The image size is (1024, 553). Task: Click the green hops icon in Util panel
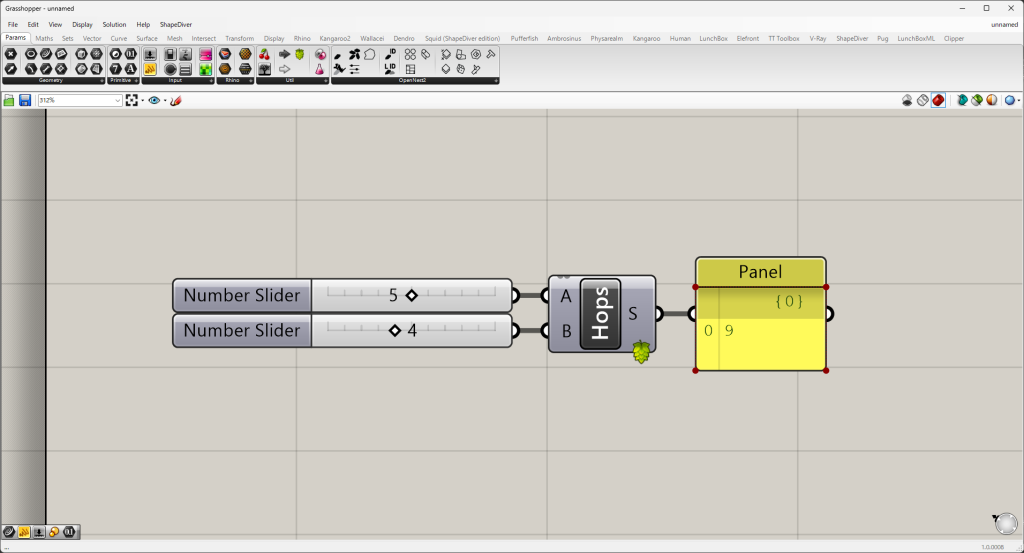click(x=299, y=54)
